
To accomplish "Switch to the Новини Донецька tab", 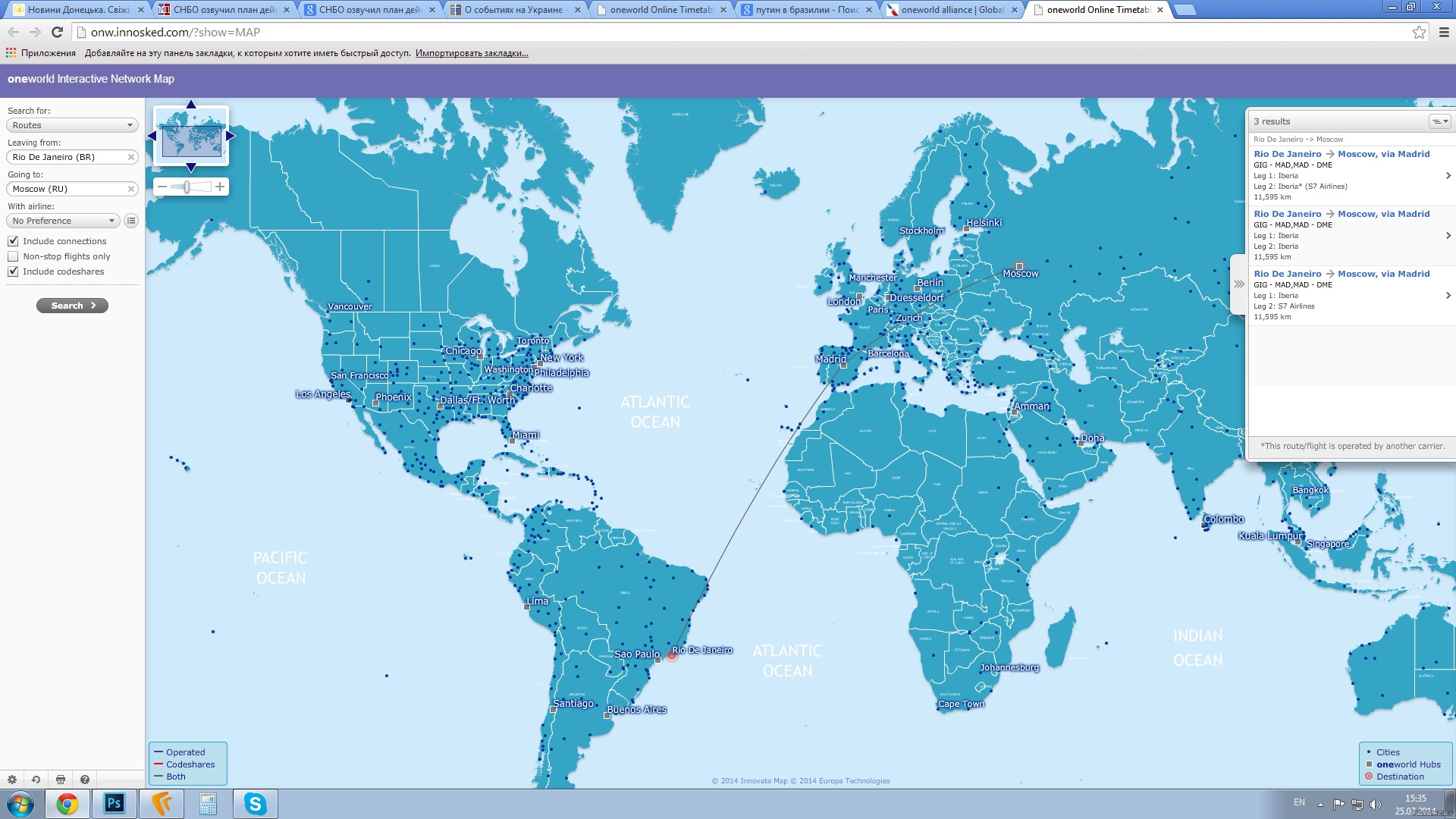I will tap(78, 10).
